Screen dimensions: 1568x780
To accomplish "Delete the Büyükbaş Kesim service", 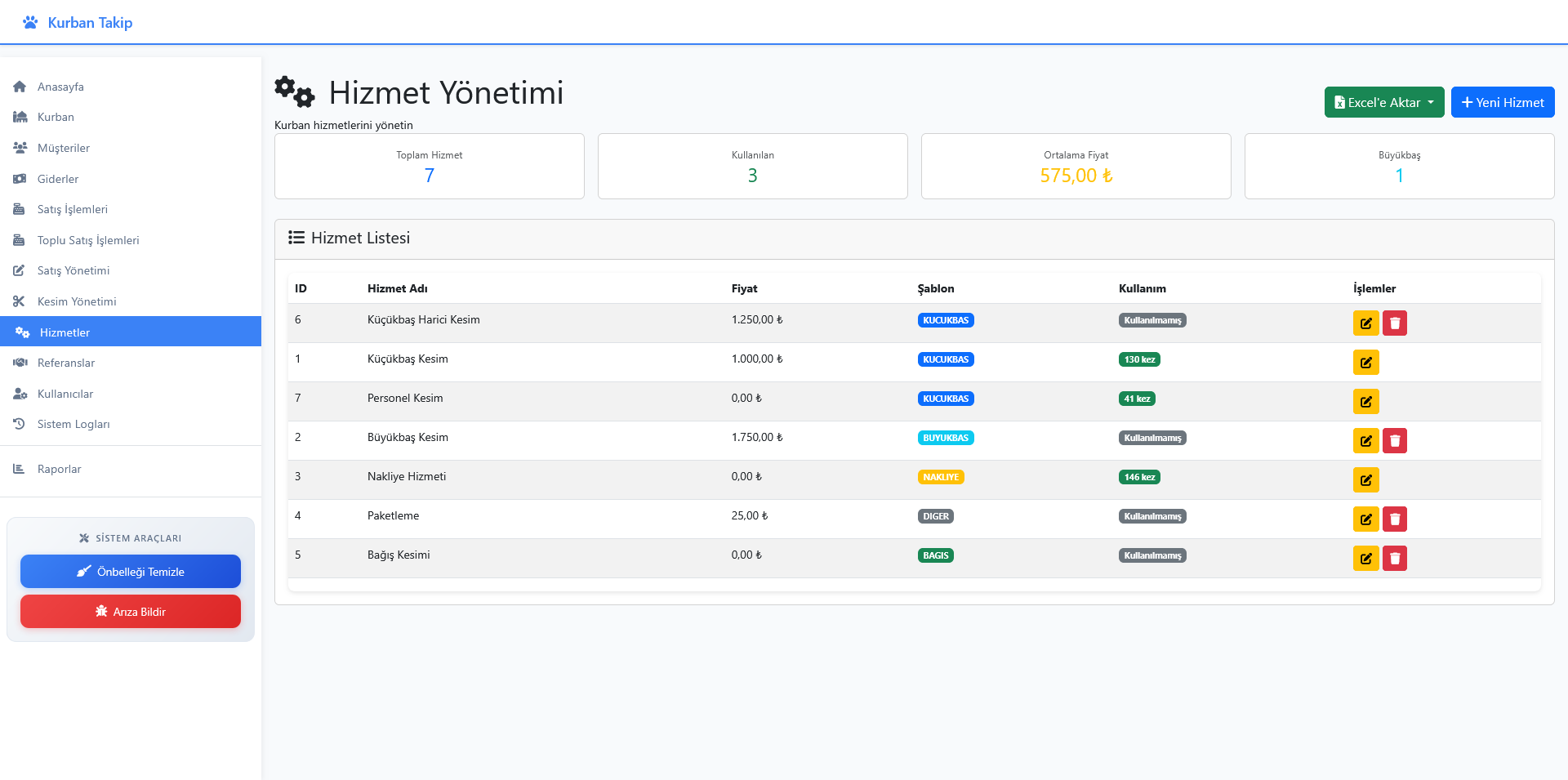I will coord(1395,441).
